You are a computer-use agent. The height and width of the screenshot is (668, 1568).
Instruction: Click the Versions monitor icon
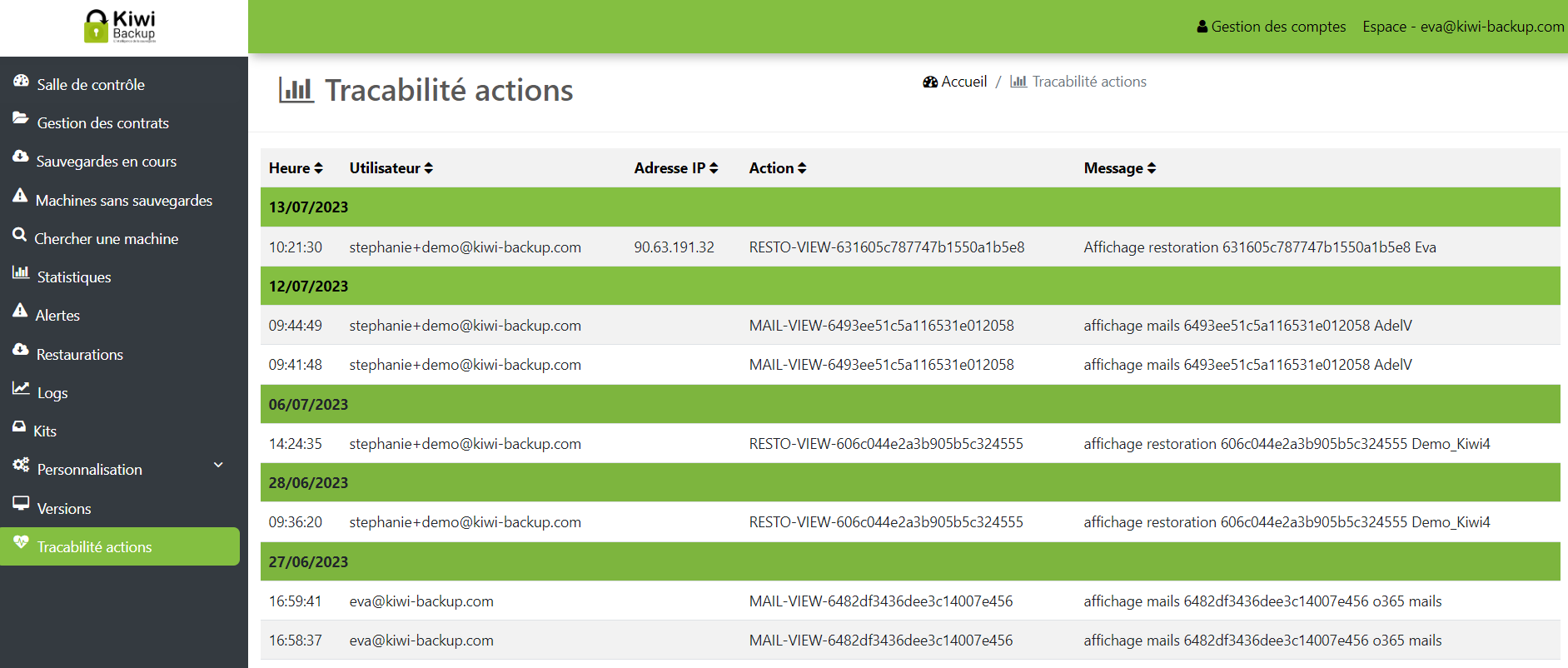(21, 505)
